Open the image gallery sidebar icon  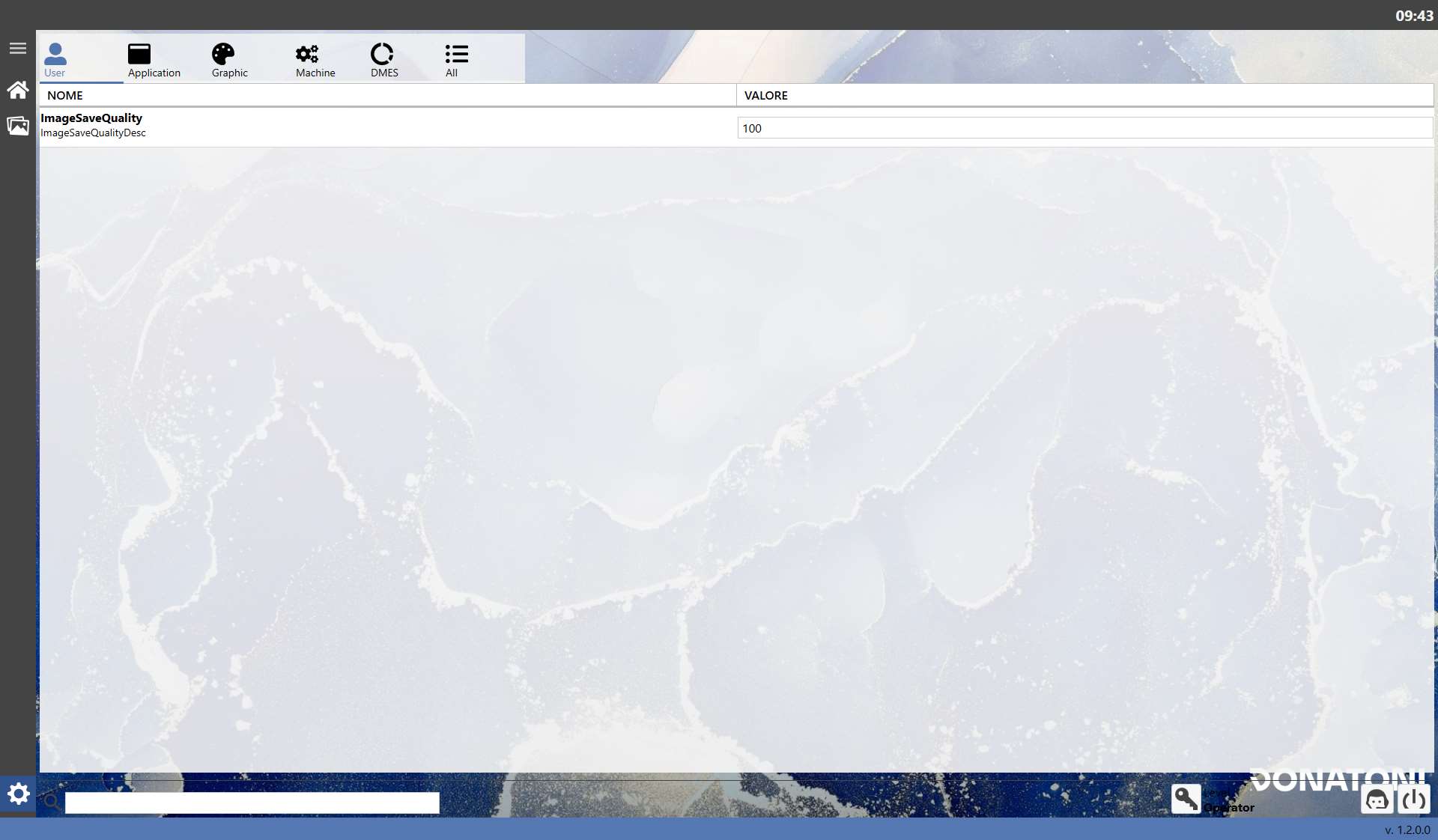tap(18, 126)
